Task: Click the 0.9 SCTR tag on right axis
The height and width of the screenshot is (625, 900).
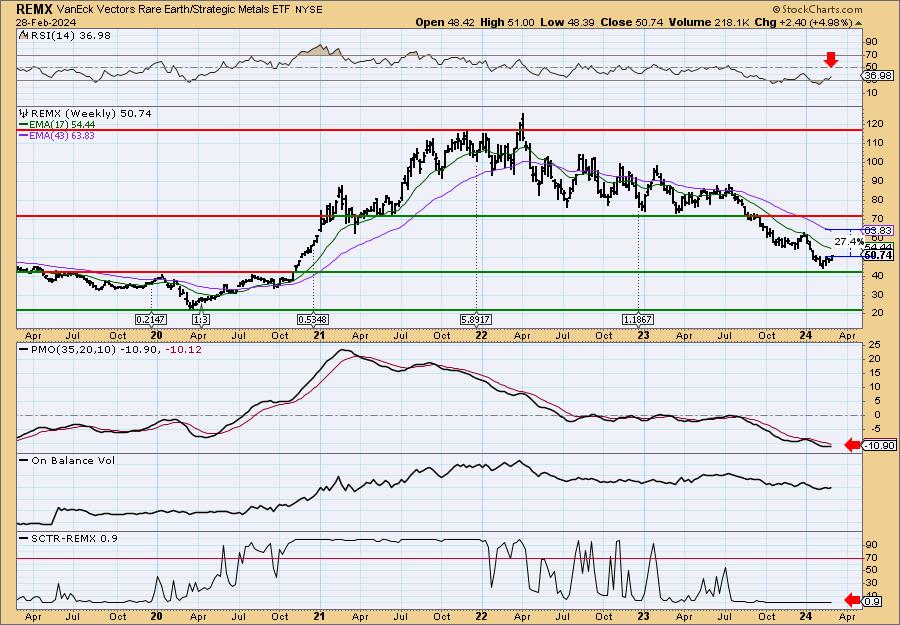Action: [x=872, y=601]
